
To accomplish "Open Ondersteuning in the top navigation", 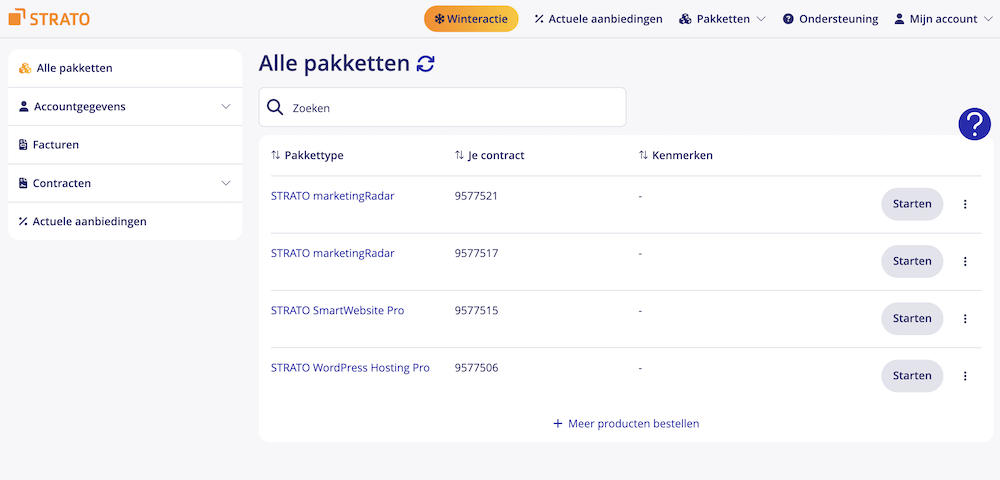I will tap(830, 19).
